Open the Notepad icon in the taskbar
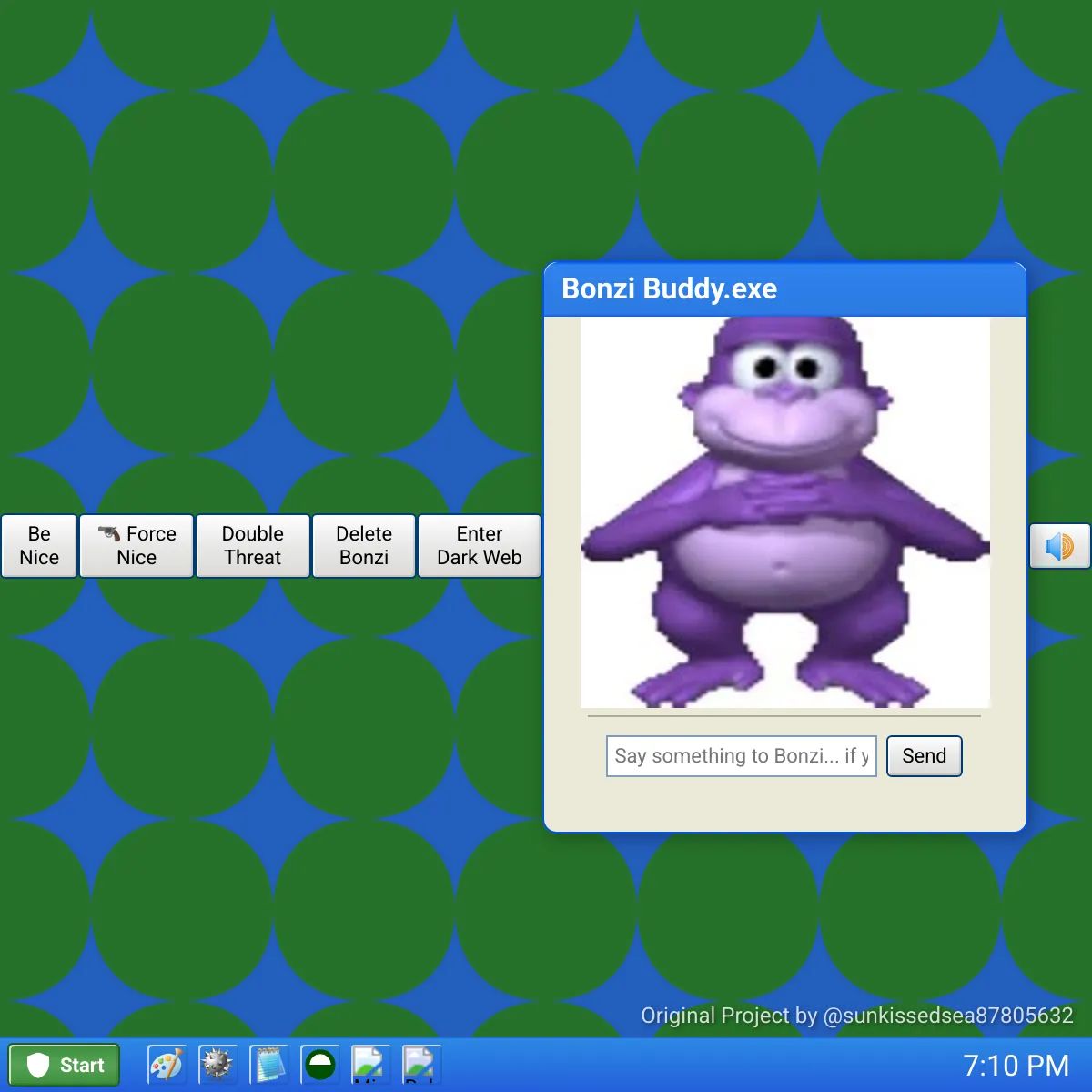Viewport: 1092px width, 1092px height. pyautogui.click(x=269, y=1065)
